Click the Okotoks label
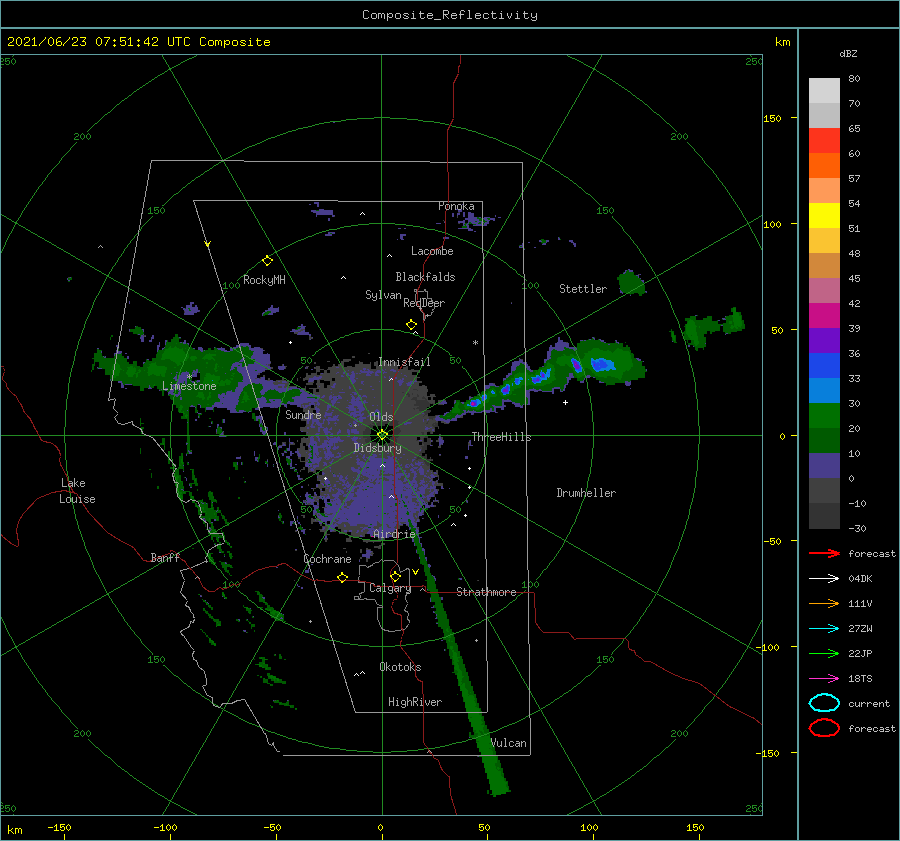Image resolution: width=900 pixels, height=841 pixels. pyautogui.click(x=400, y=667)
